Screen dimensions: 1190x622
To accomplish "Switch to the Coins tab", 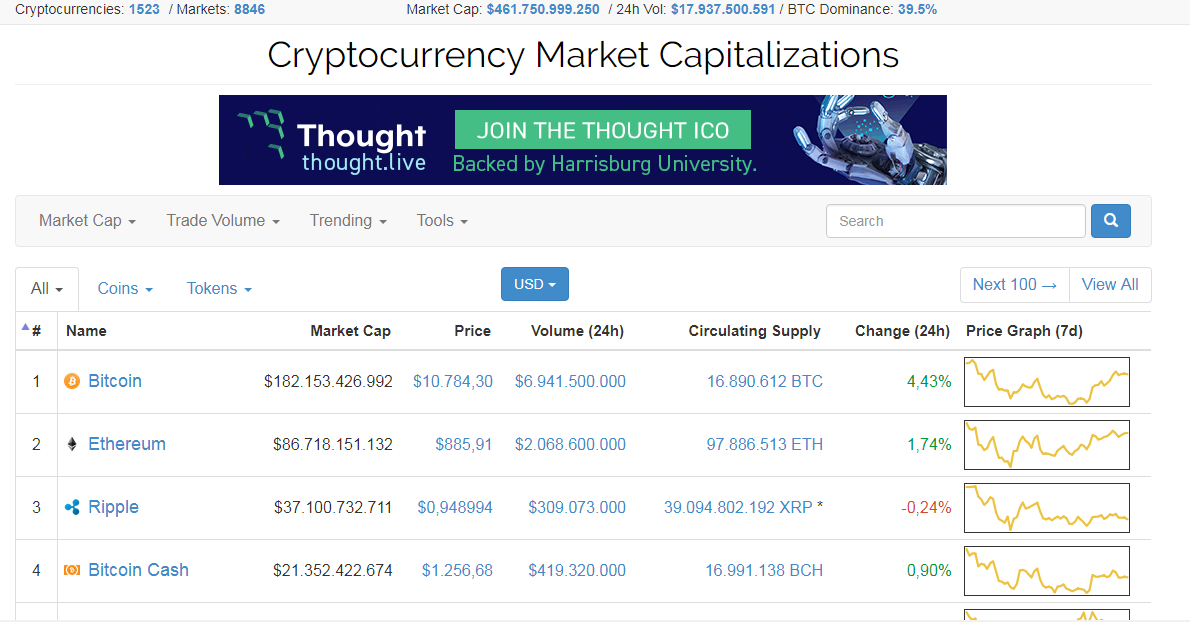I will pyautogui.click(x=125, y=288).
